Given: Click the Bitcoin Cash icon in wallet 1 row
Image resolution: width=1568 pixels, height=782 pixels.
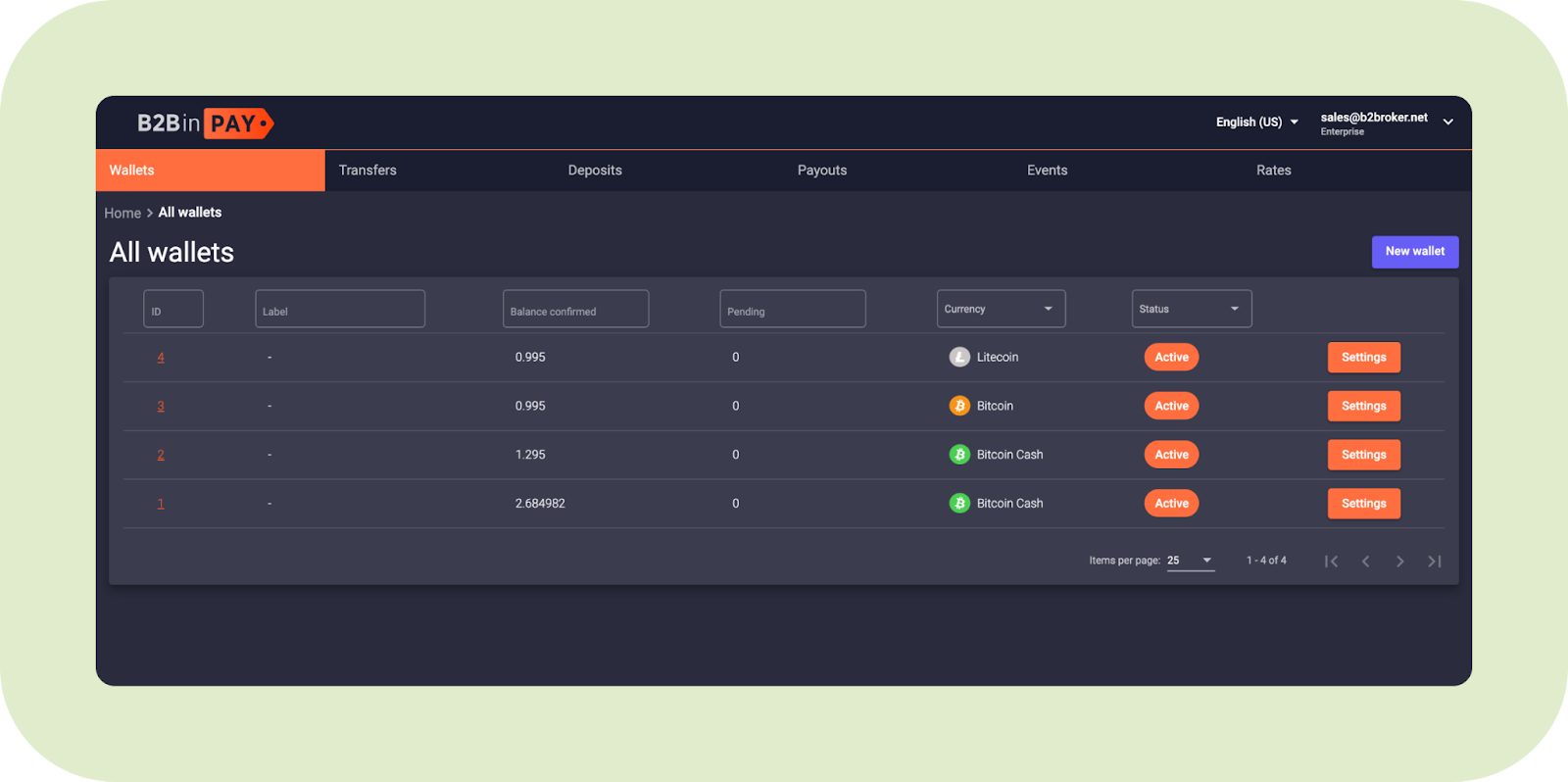Looking at the screenshot, I should [959, 504].
